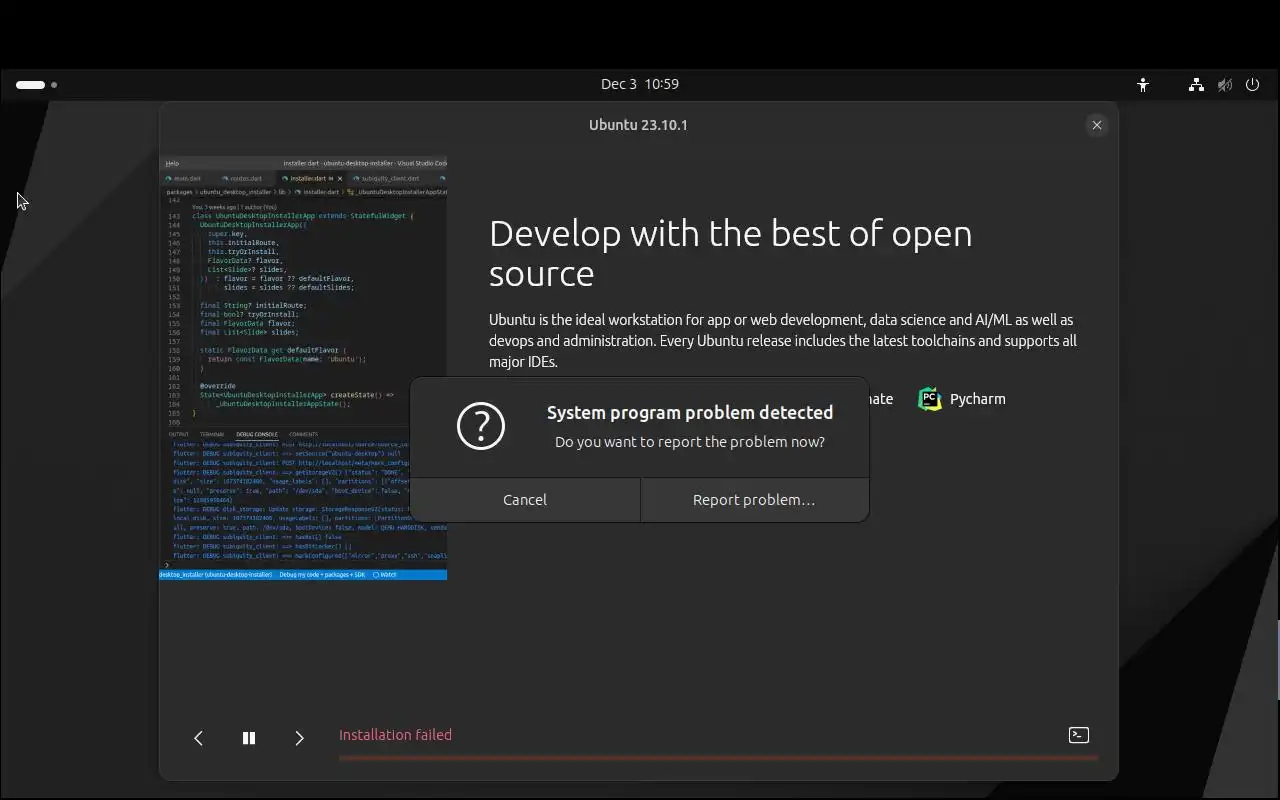Click the question mark dialog icon
The height and width of the screenshot is (800, 1280).
481,426
